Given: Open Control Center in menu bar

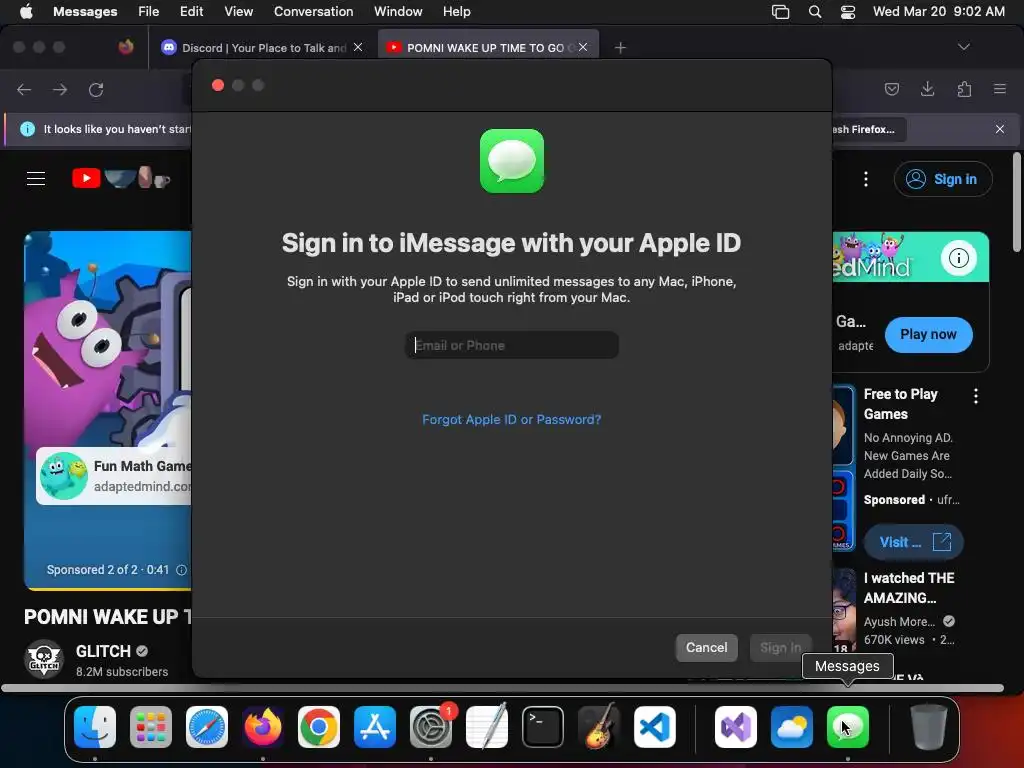Looking at the screenshot, I should tap(848, 11).
